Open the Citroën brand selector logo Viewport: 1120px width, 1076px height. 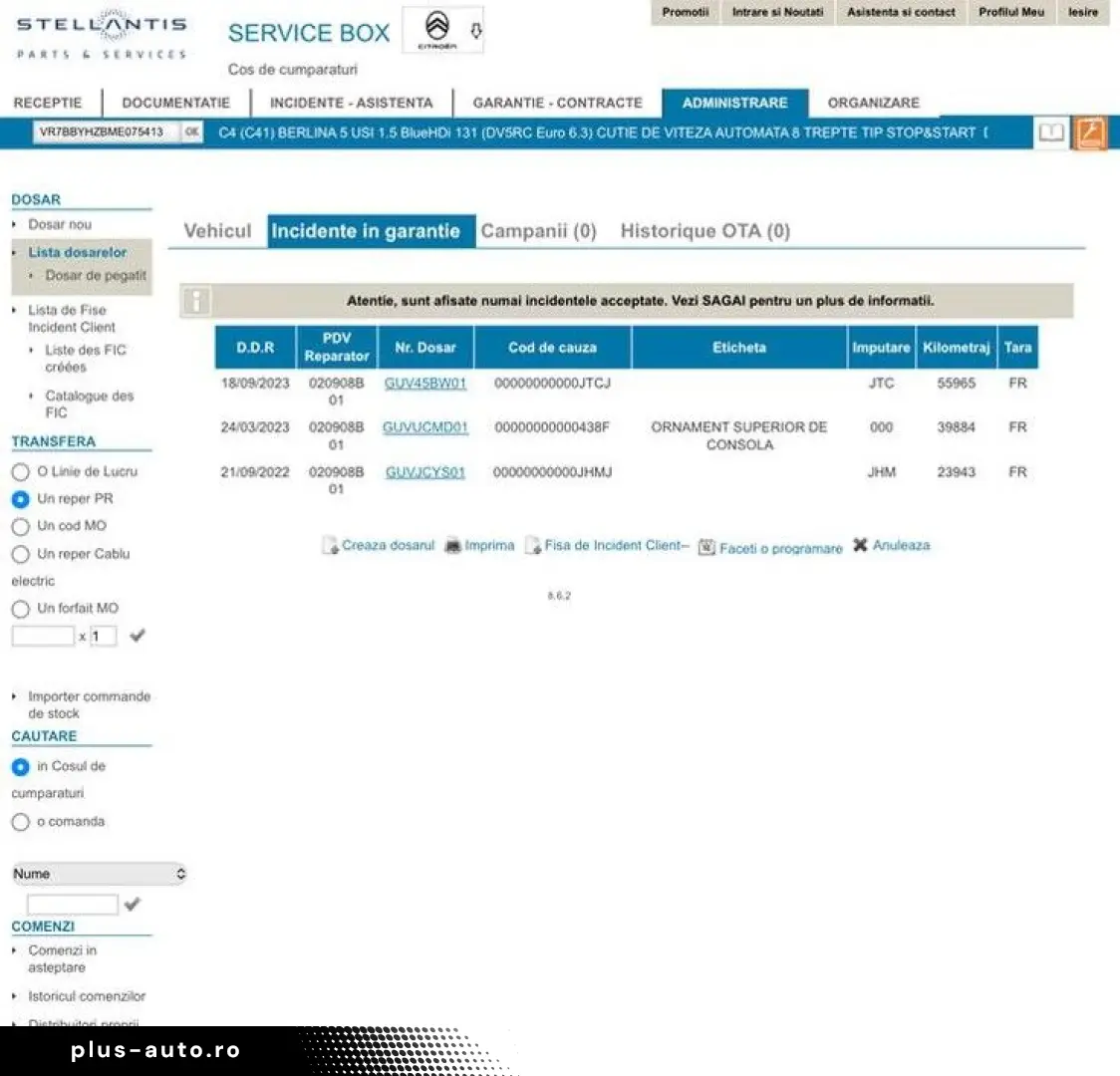pyautogui.click(x=437, y=29)
